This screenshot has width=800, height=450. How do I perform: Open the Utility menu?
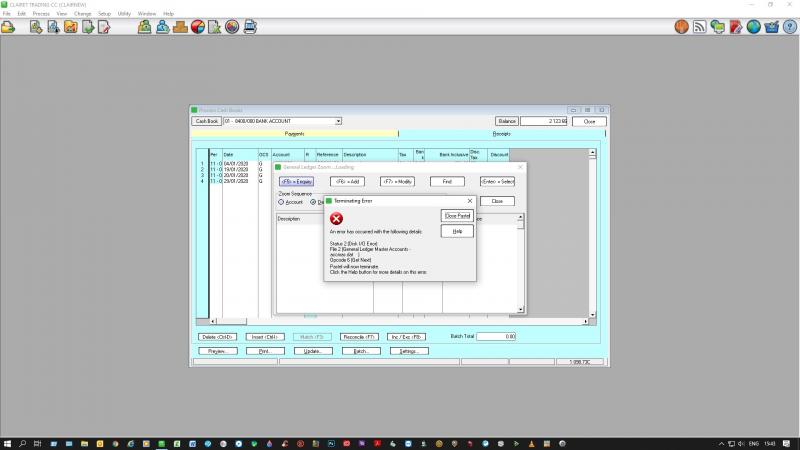pos(124,13)
